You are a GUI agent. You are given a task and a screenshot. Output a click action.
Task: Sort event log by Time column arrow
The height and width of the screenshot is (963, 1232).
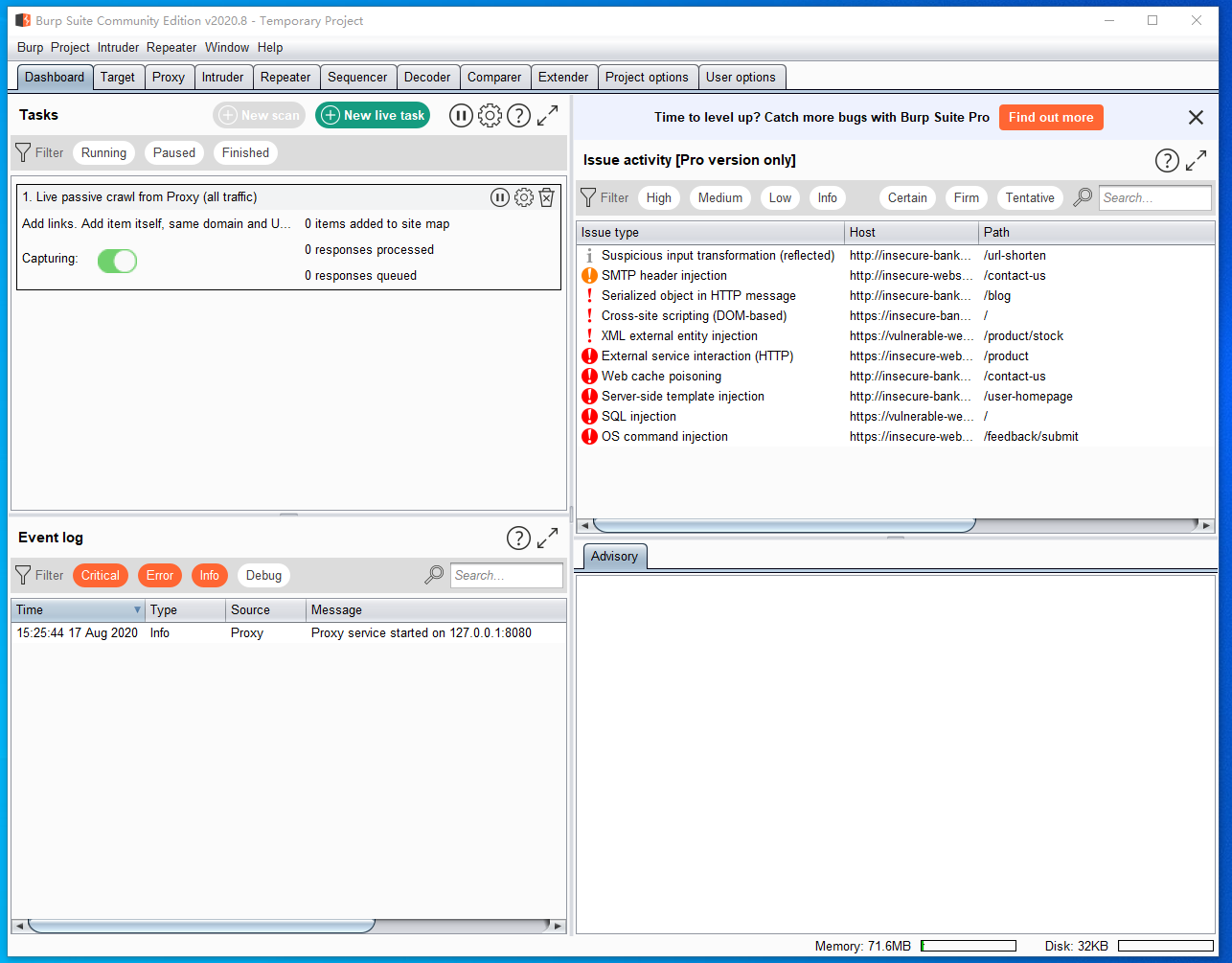click(137, 610)
